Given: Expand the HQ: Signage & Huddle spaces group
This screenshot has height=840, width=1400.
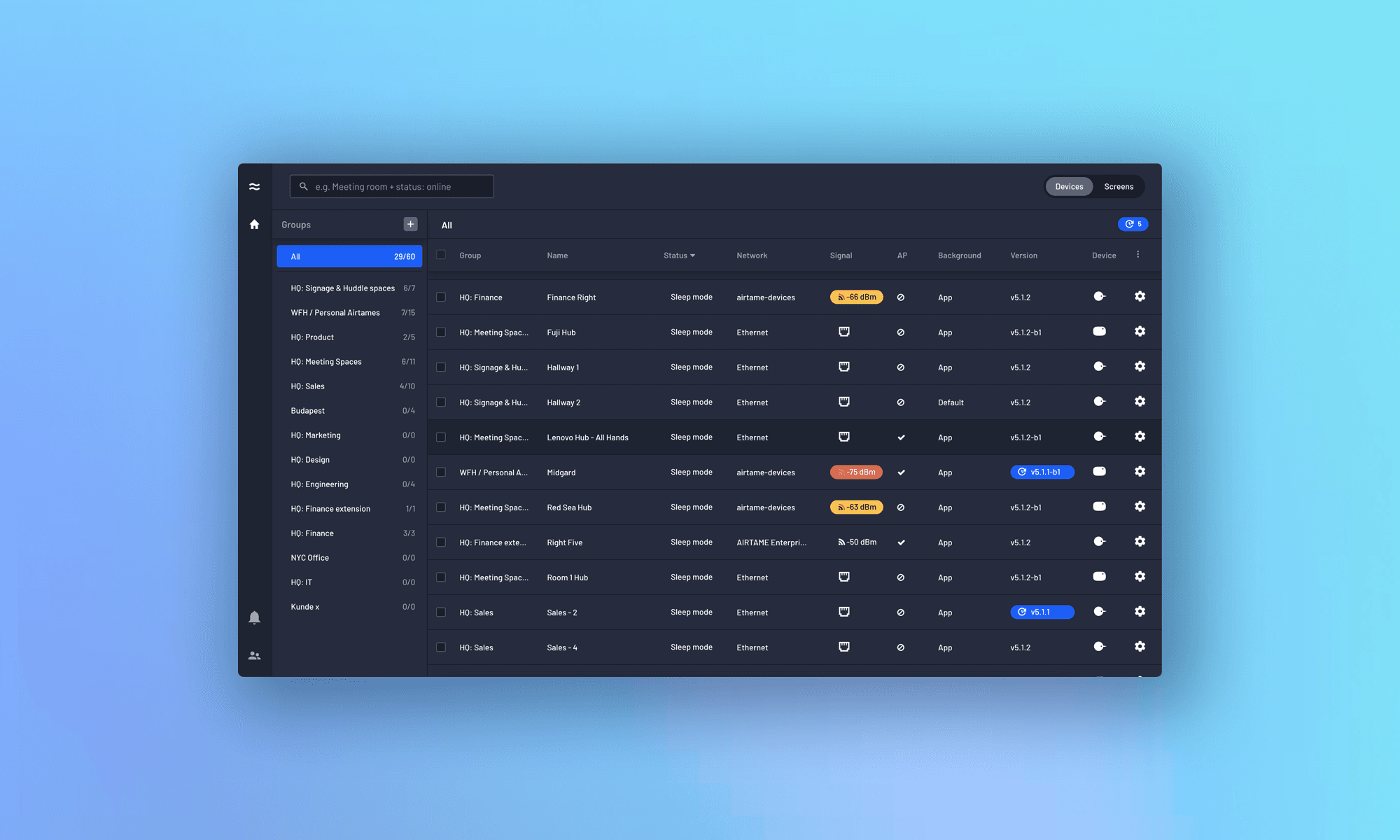Looking at the screenshot, I should pos(342,288).
